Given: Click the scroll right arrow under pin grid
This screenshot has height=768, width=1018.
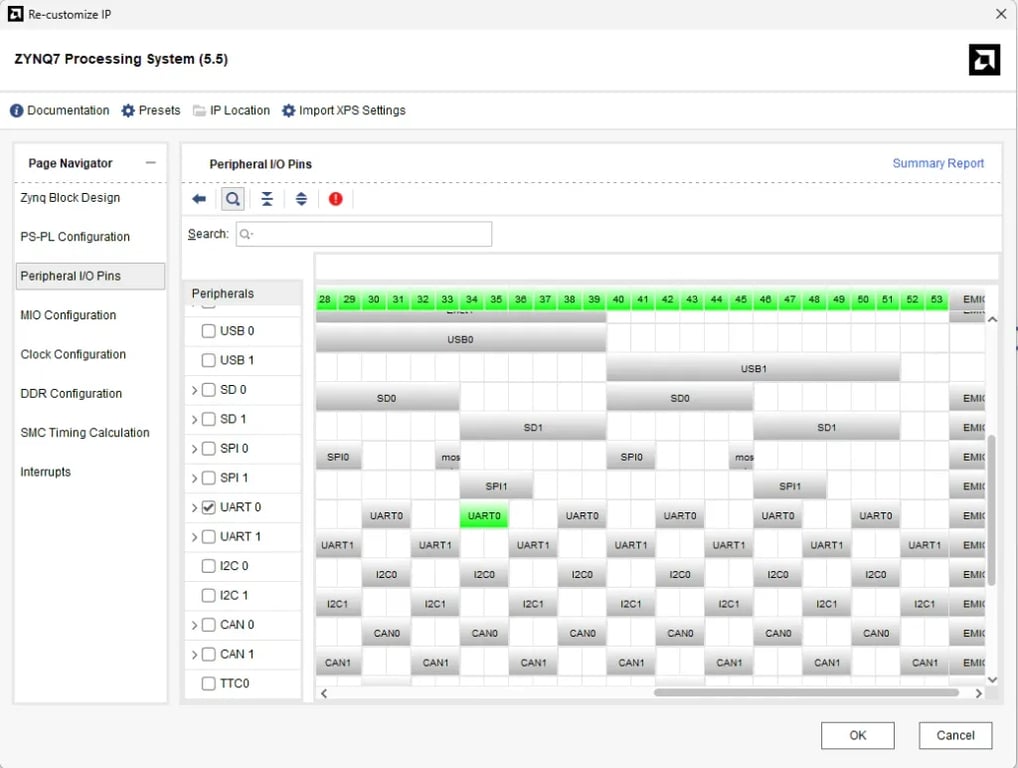Looking at the screenshot, I should [x=978, y=693].
